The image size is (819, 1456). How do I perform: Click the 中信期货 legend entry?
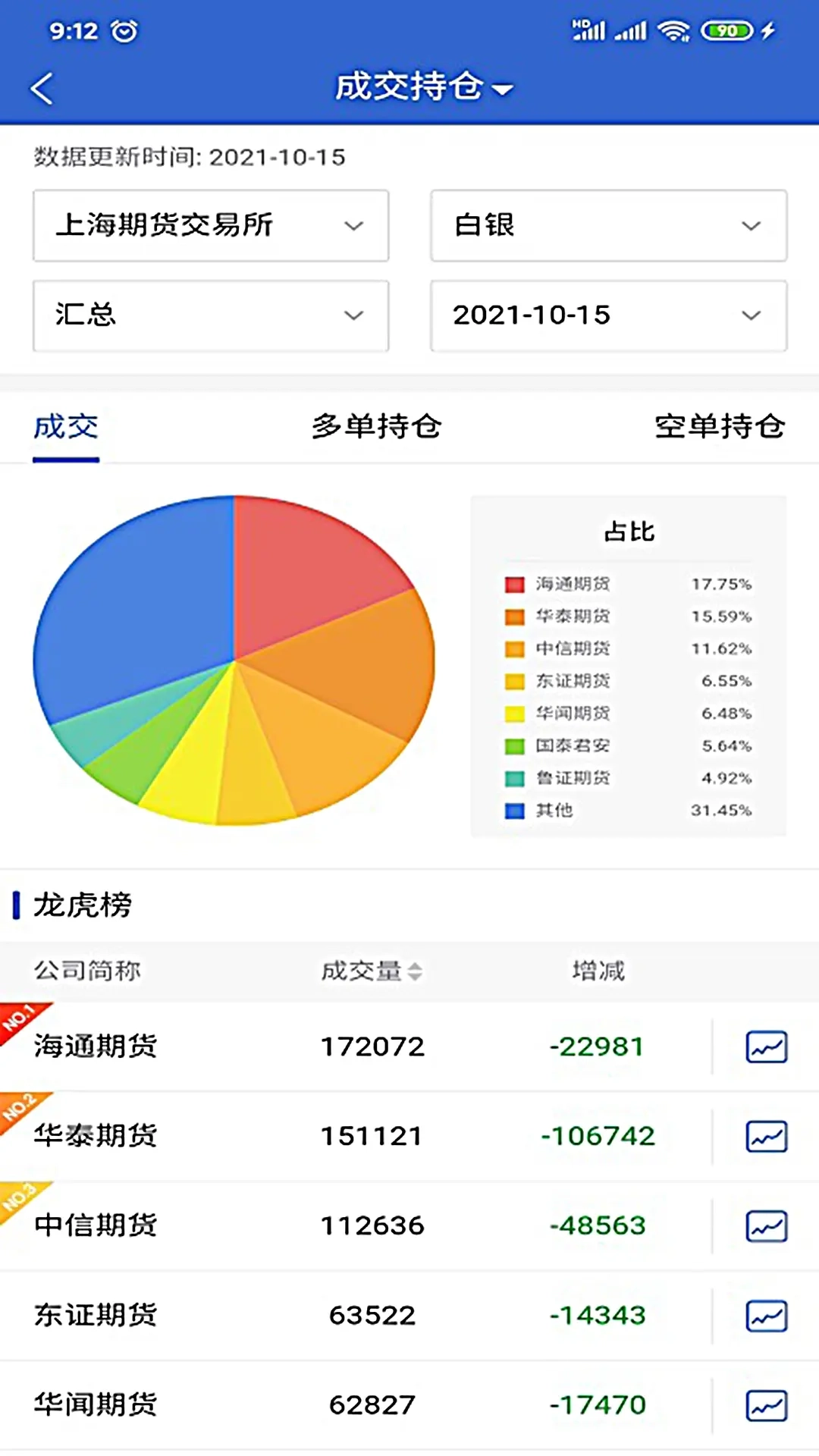(x=573, y=649)
